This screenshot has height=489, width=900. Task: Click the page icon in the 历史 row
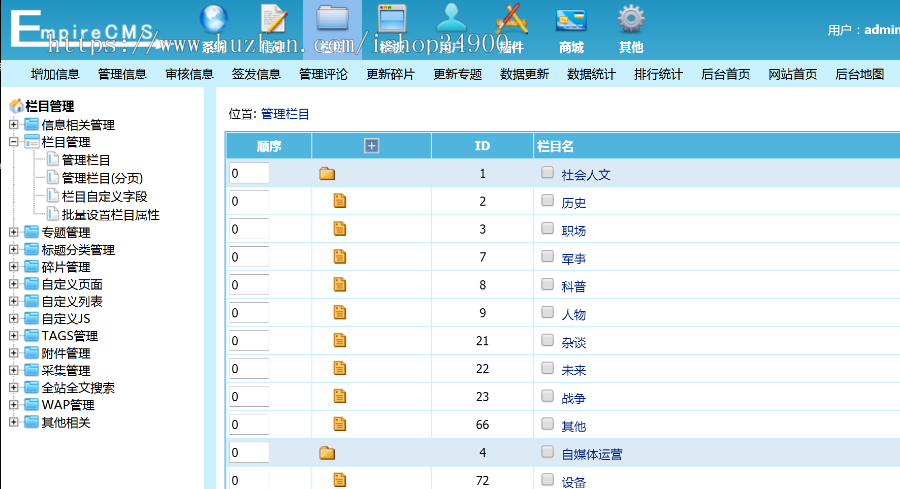tap(340, 201)
